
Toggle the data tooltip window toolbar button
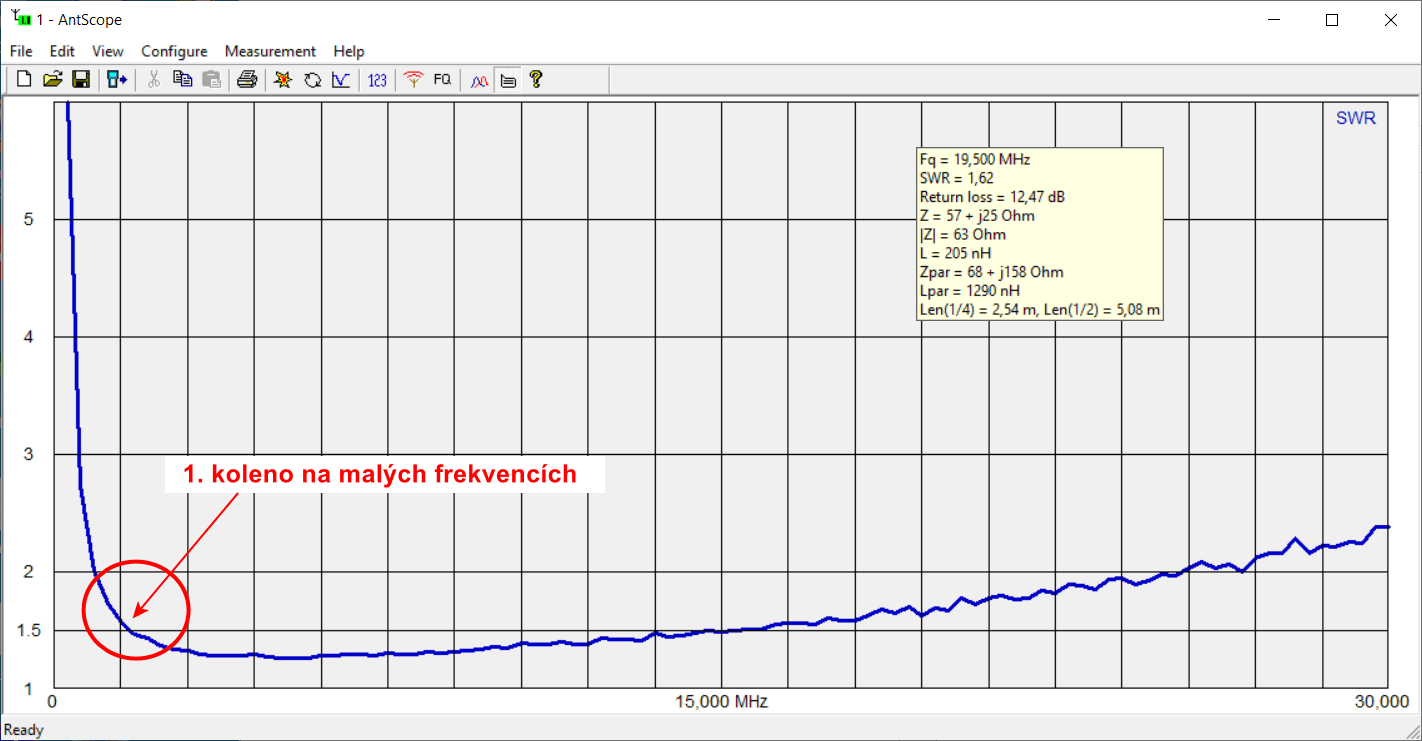point(508,80)
